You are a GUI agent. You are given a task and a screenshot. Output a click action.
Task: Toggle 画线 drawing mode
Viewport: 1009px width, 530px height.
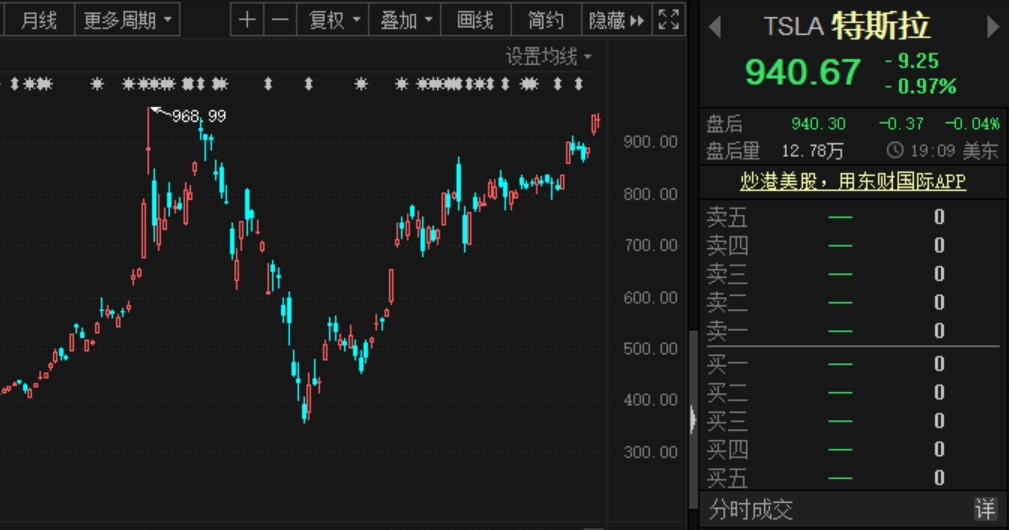click(x=475, y=19)
